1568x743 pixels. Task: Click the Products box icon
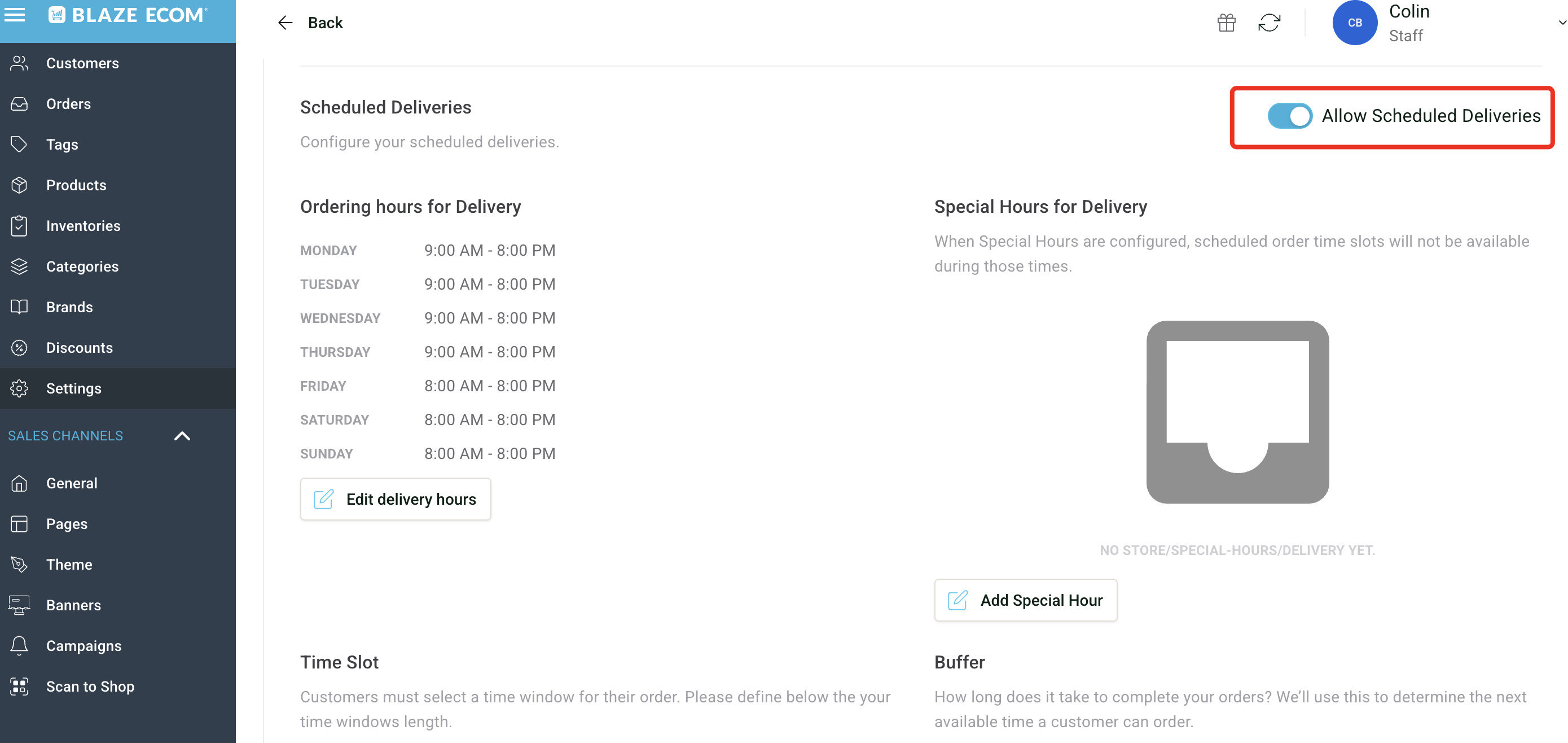pos(20,185)
